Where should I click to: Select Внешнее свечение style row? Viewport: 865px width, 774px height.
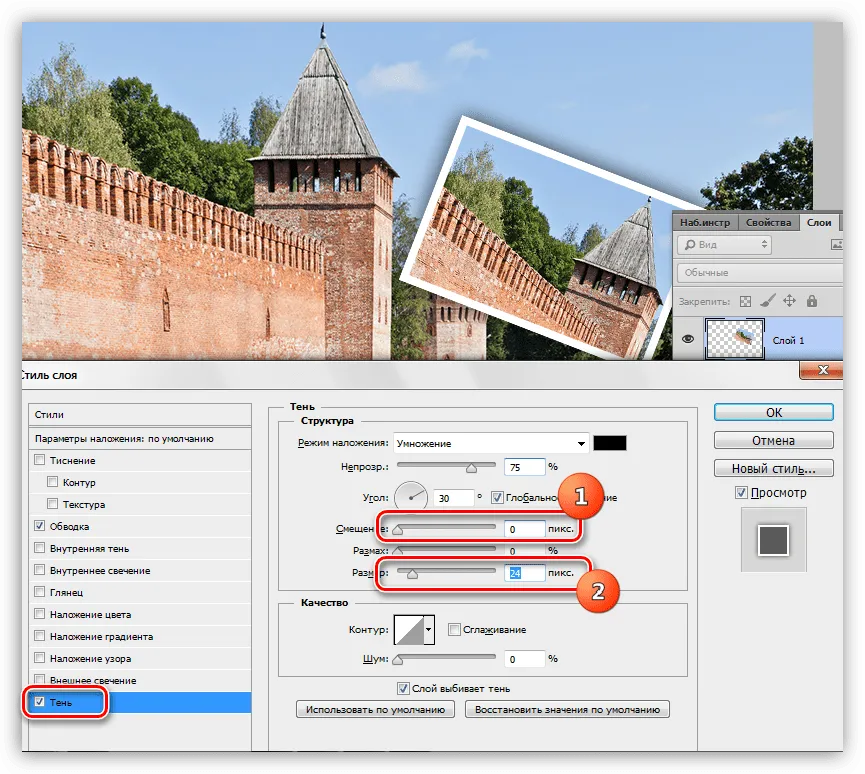click(x=140, y=680)
